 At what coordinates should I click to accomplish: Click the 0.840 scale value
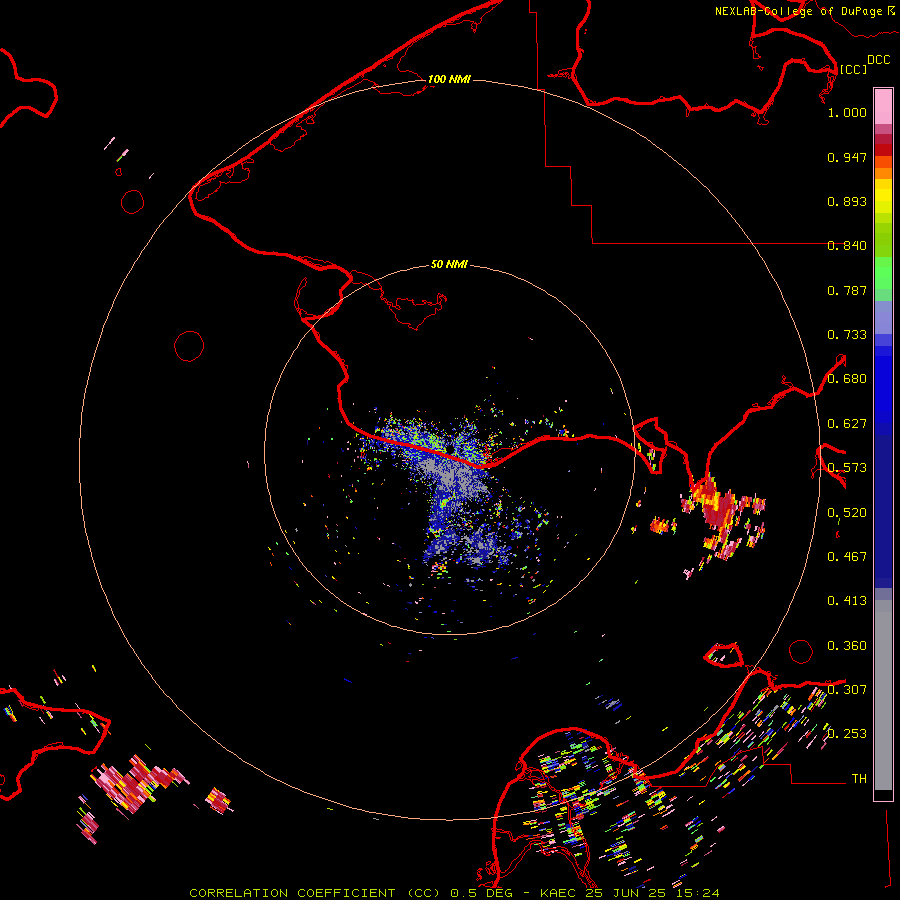847,246
